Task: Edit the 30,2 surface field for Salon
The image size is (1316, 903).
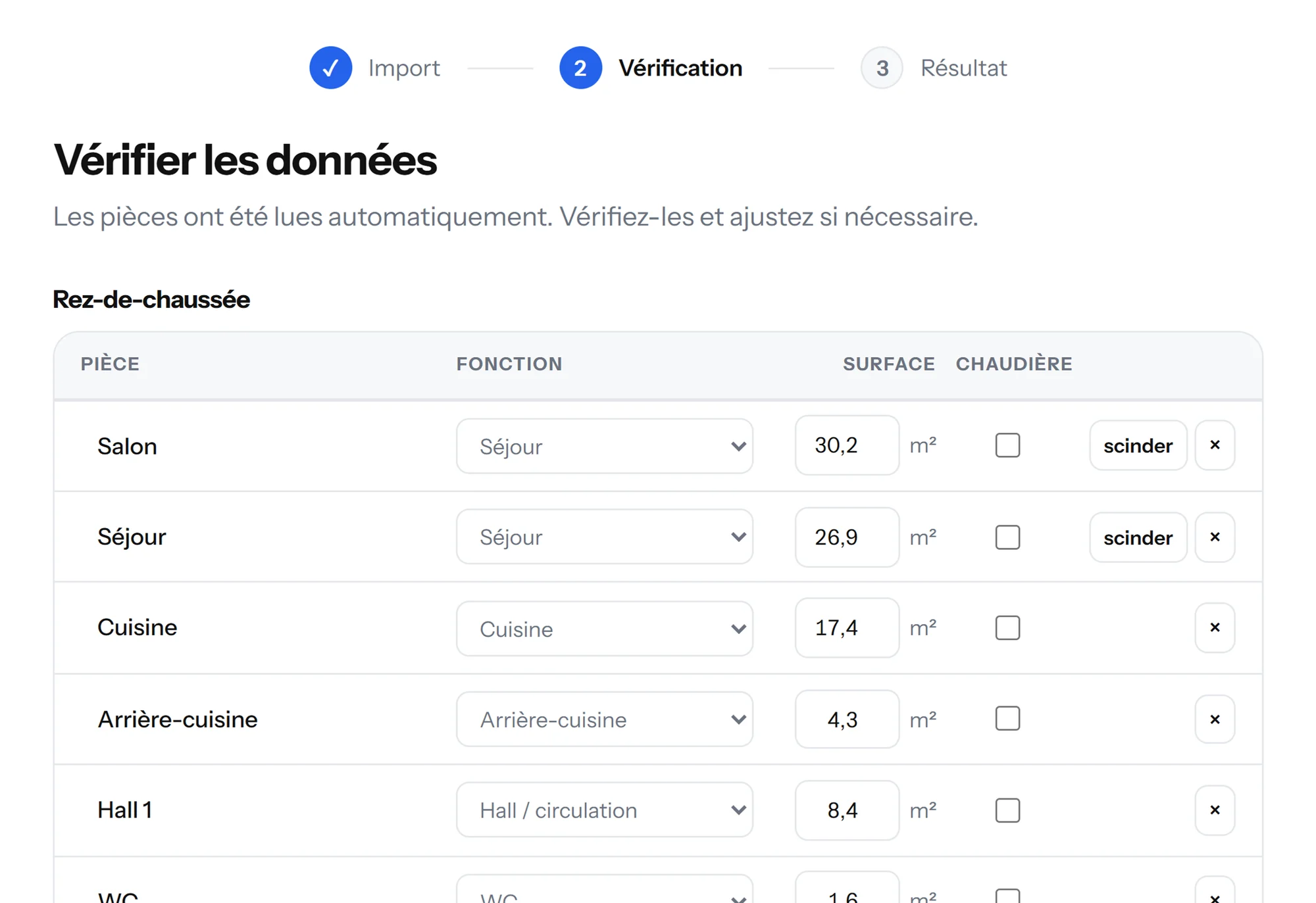Action: click(x=847, y=445)
